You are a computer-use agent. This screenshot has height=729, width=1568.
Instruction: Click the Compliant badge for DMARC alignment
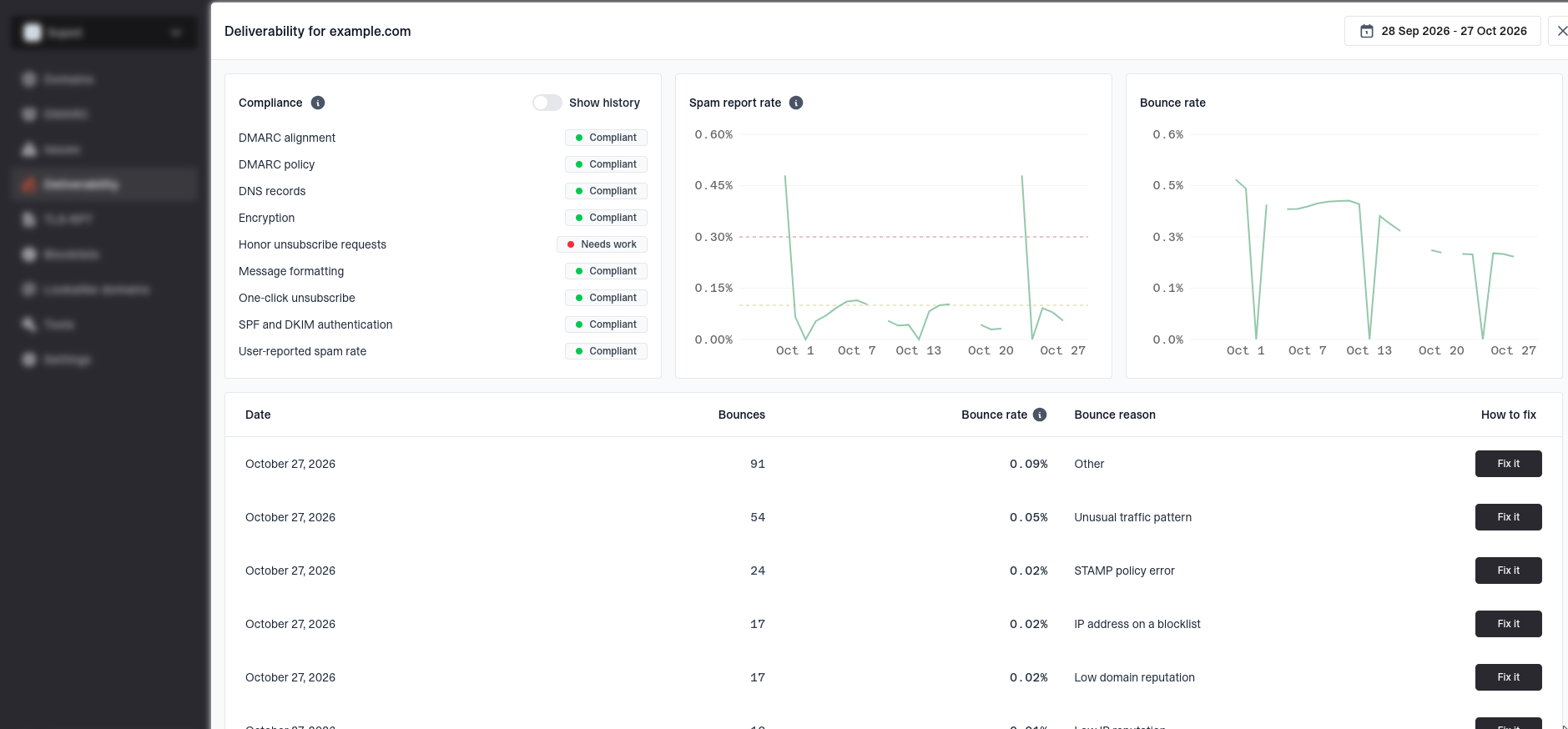(x=606, y=138)
